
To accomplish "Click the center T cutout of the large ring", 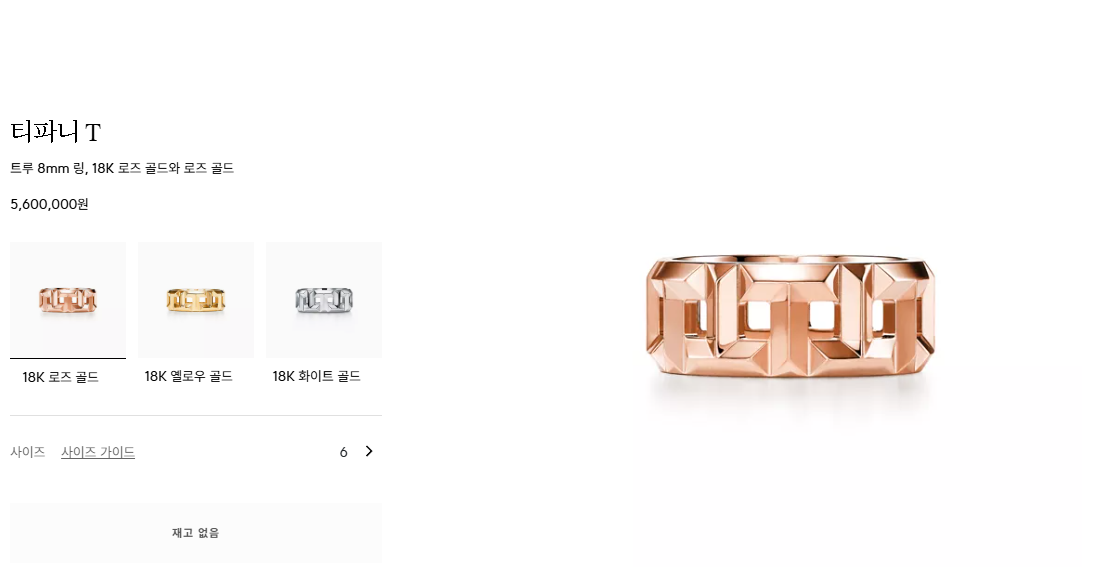I will pyautogui.click(x=790, y=316).
